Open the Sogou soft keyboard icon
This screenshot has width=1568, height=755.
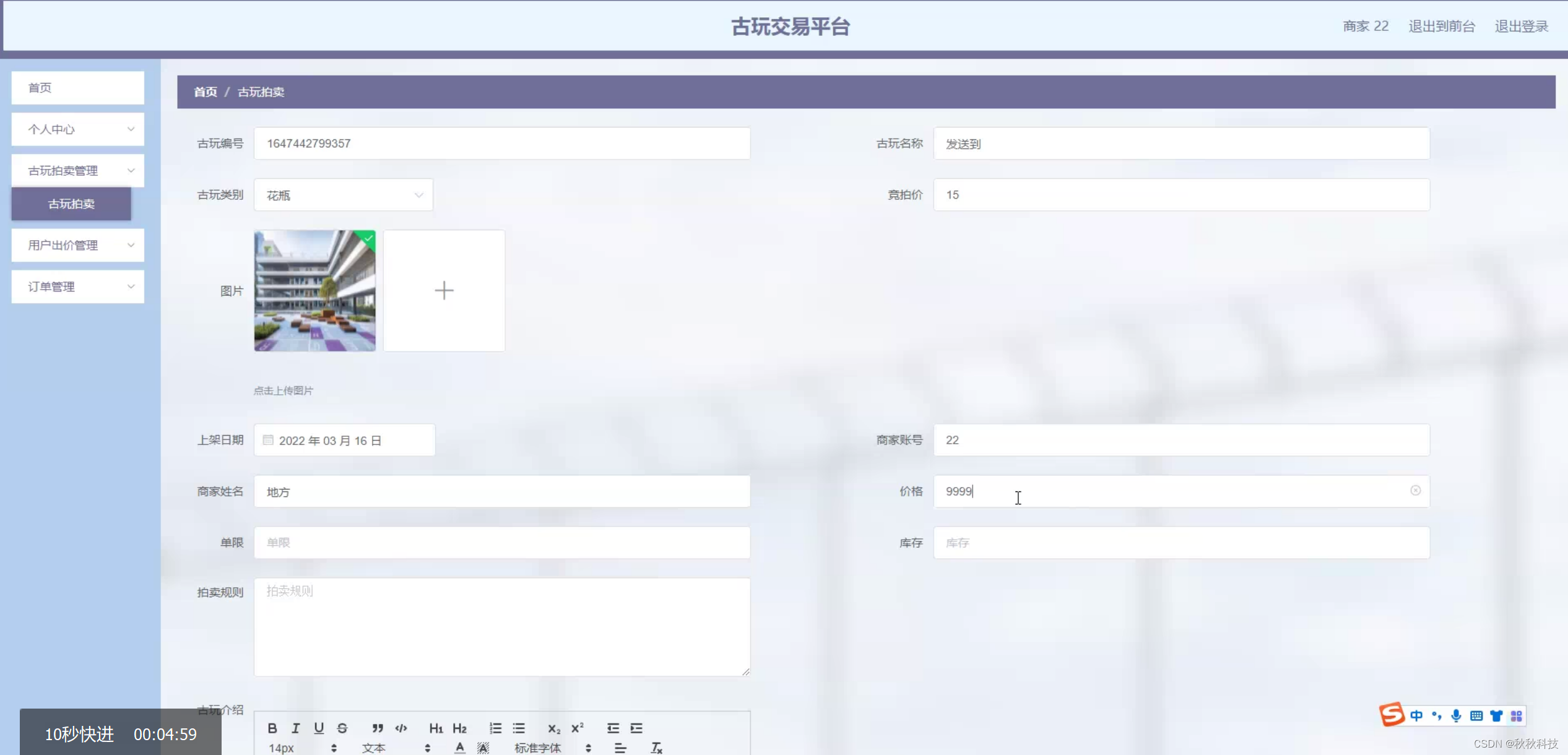1476,716
